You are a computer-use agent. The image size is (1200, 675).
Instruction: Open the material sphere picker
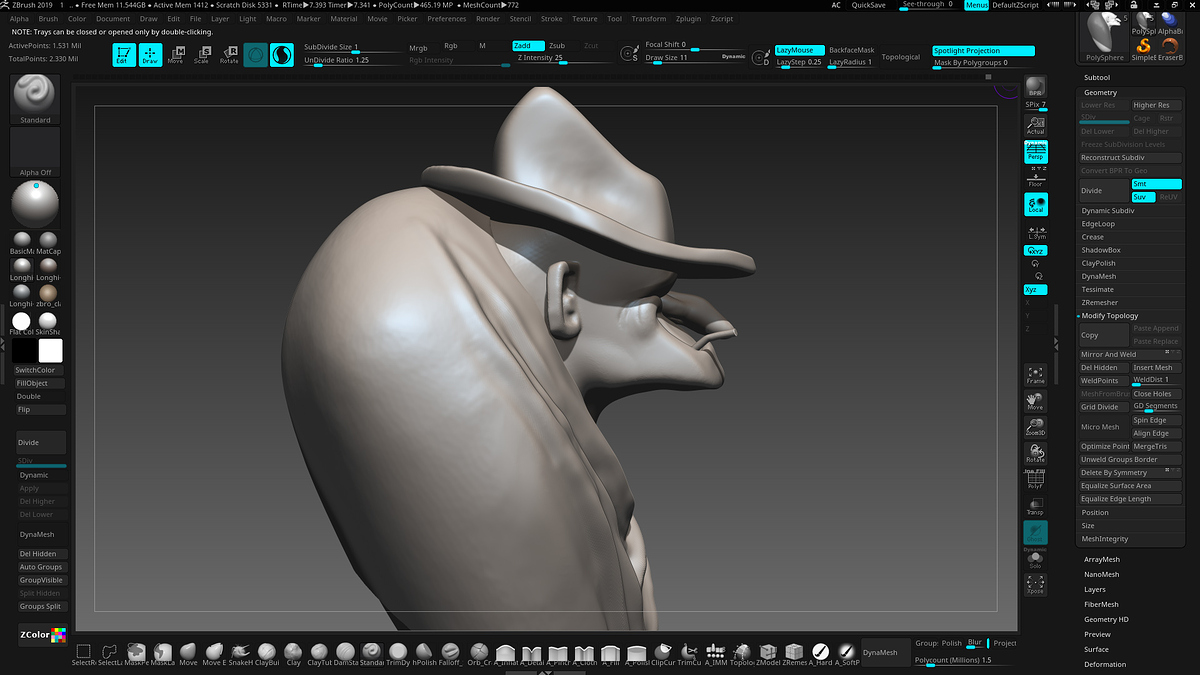[35, 204]
